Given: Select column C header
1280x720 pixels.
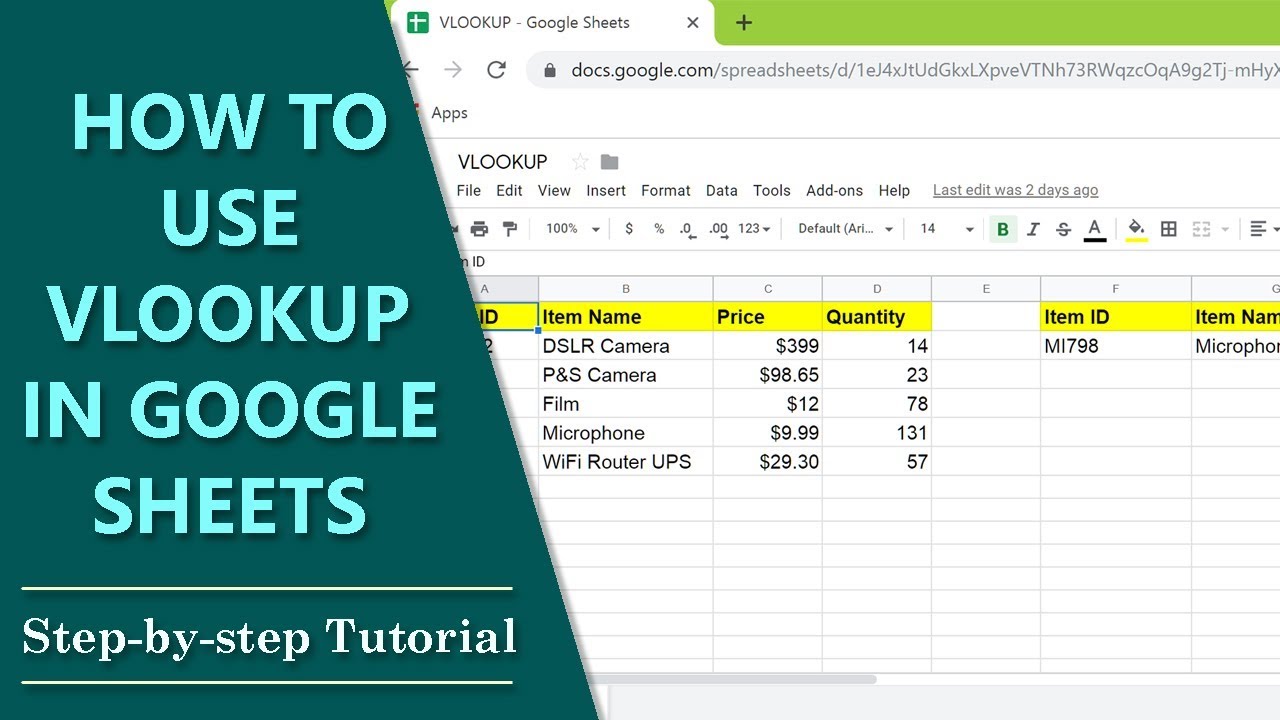Looking at the screenshot, I should click(768, 289).
